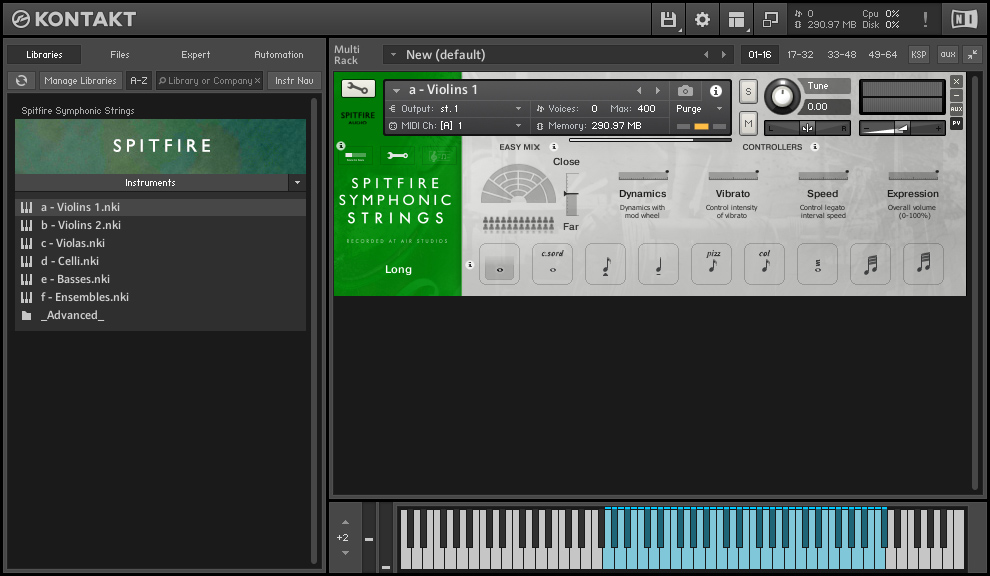Viewport: 990px width, 576px height.
Task: Select the con sordino articulation icon
Action: [552, 263]
